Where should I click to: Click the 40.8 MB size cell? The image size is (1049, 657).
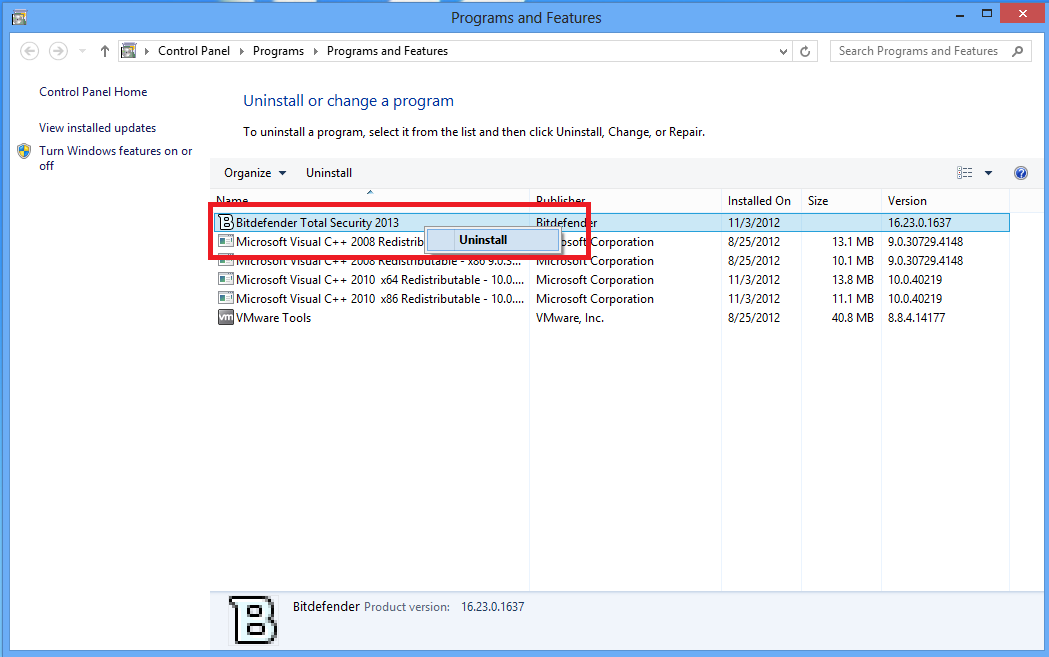pos(852,318)
